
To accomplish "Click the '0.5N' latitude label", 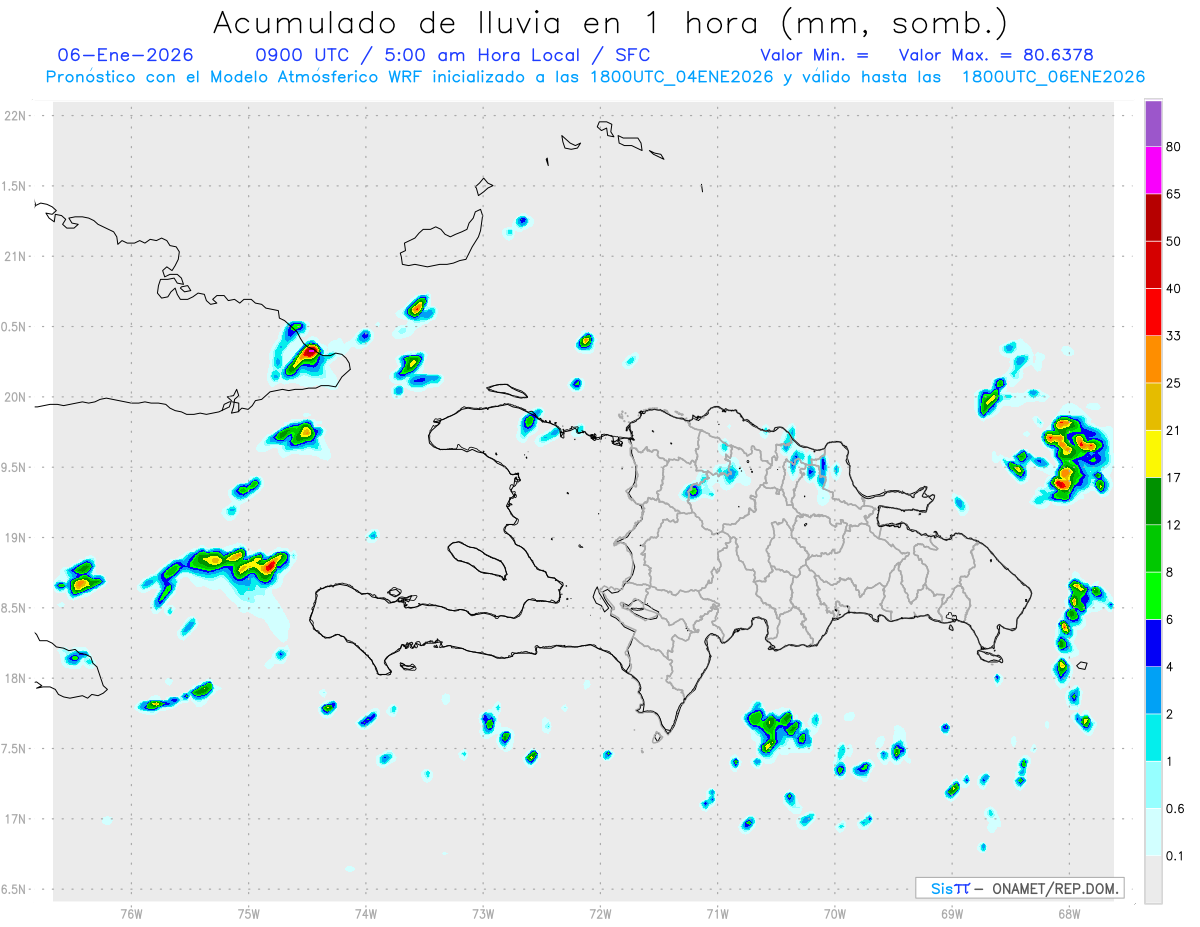I will [14, 327].
